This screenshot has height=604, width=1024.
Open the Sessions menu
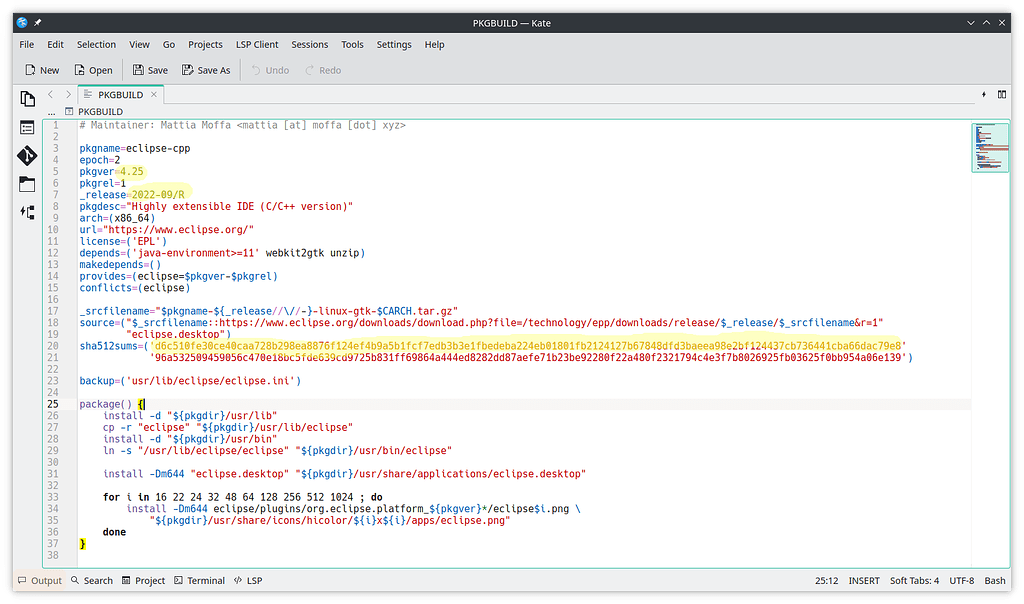click(x=309, y=44)
